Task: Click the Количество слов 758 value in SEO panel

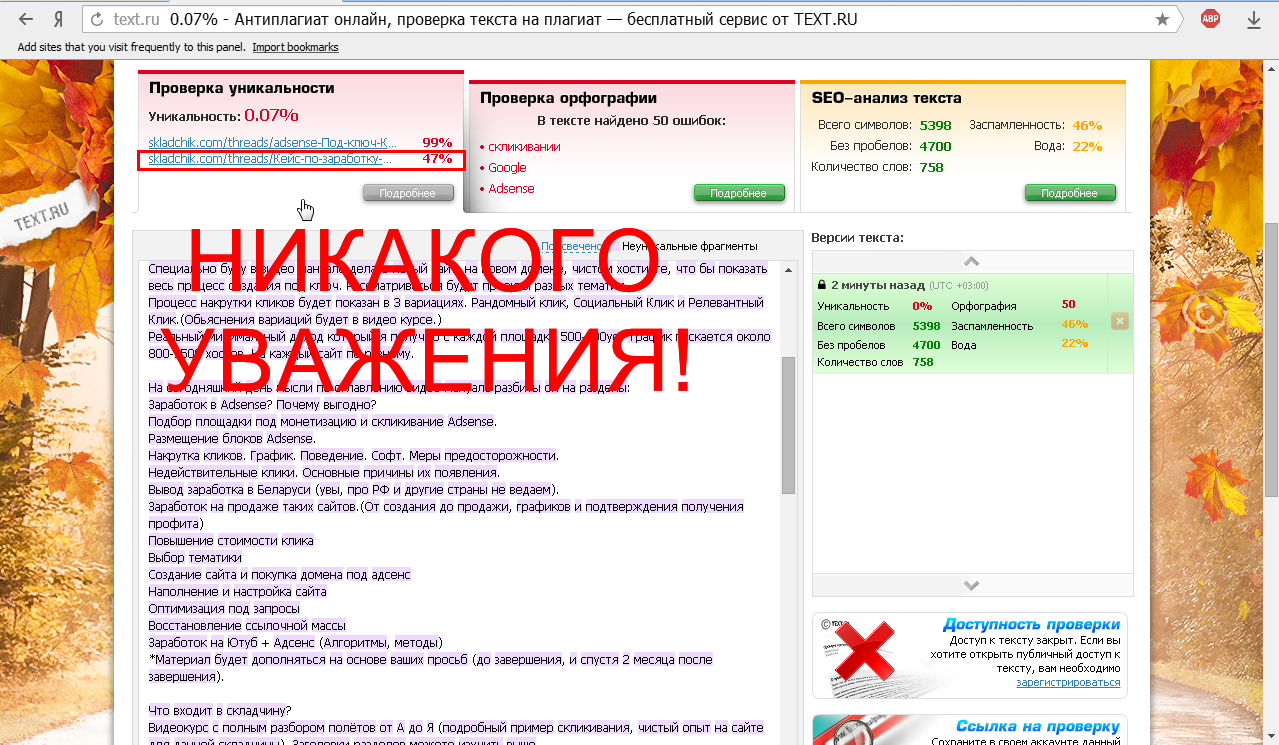Action: tap(931, 167)
